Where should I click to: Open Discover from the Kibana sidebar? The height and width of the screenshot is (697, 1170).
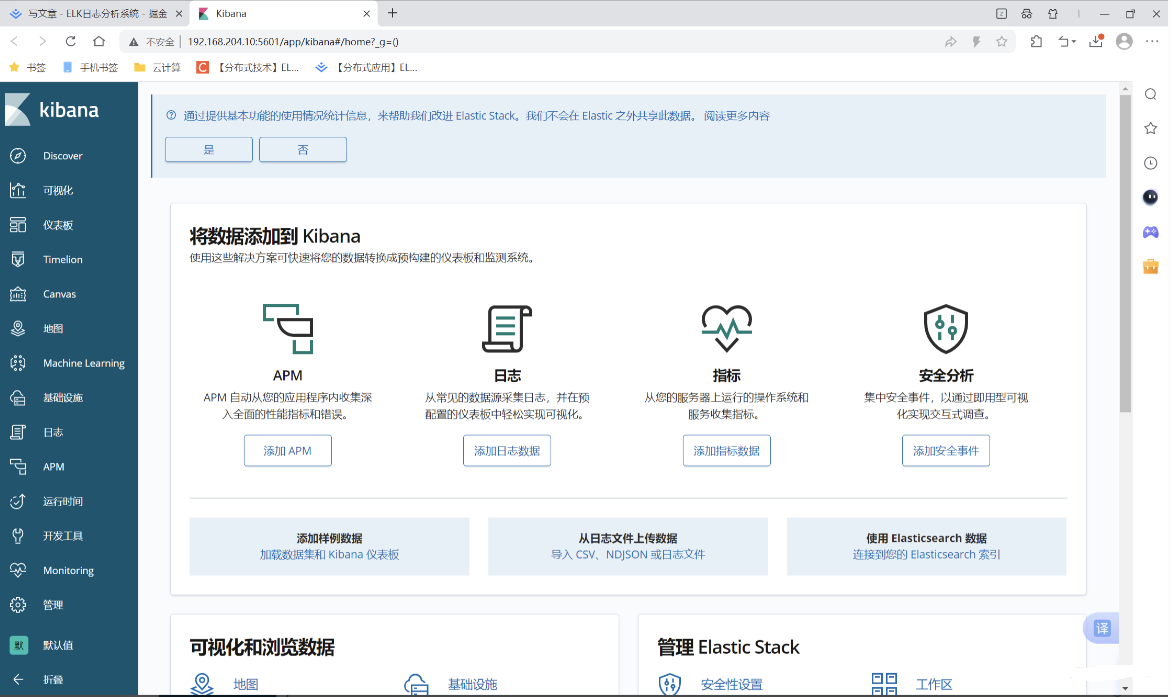pyautogui.click(x=63, y=156)
